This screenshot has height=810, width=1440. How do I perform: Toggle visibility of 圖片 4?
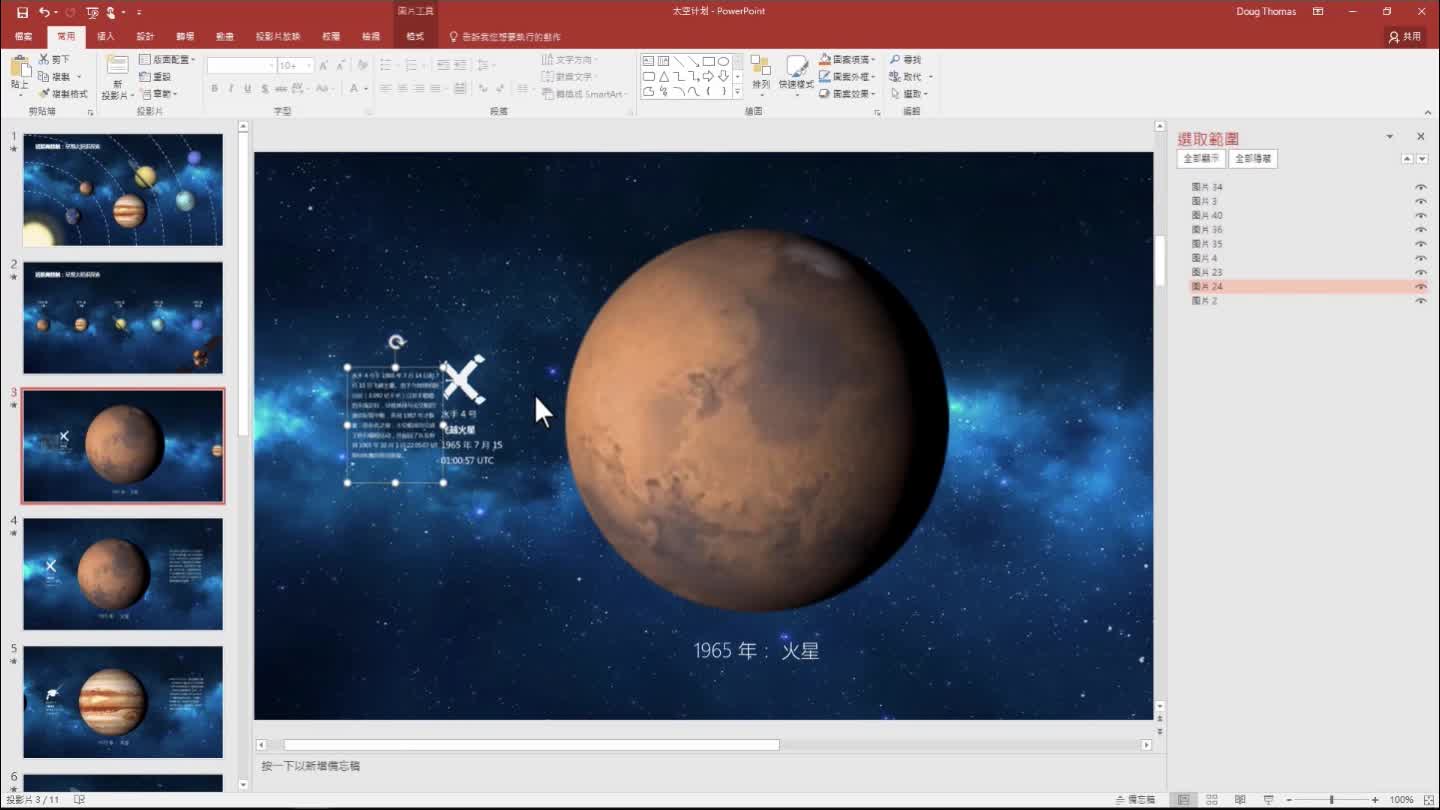tap(1420, 258)
